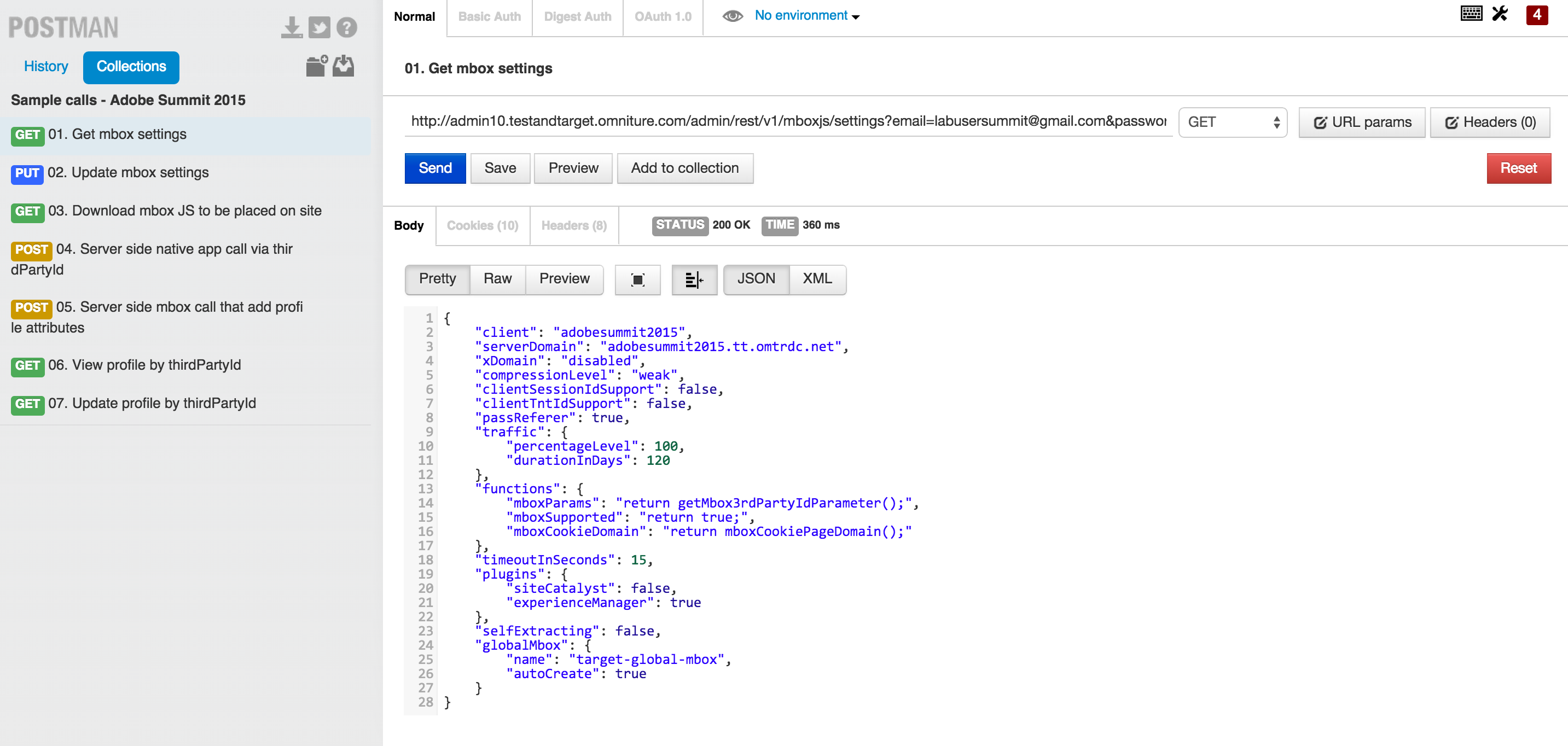Open settings wrench icon

1500,14
